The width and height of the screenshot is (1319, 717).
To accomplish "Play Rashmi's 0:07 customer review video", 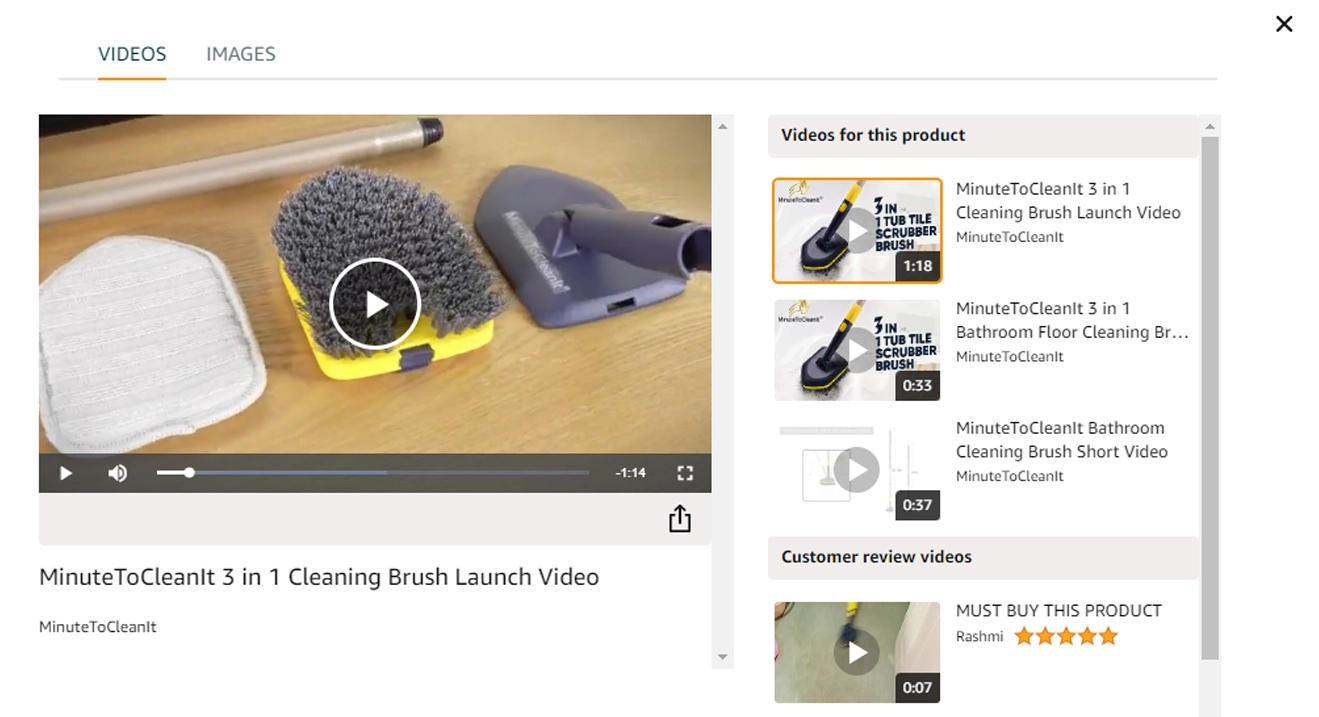I will point(857,652).
